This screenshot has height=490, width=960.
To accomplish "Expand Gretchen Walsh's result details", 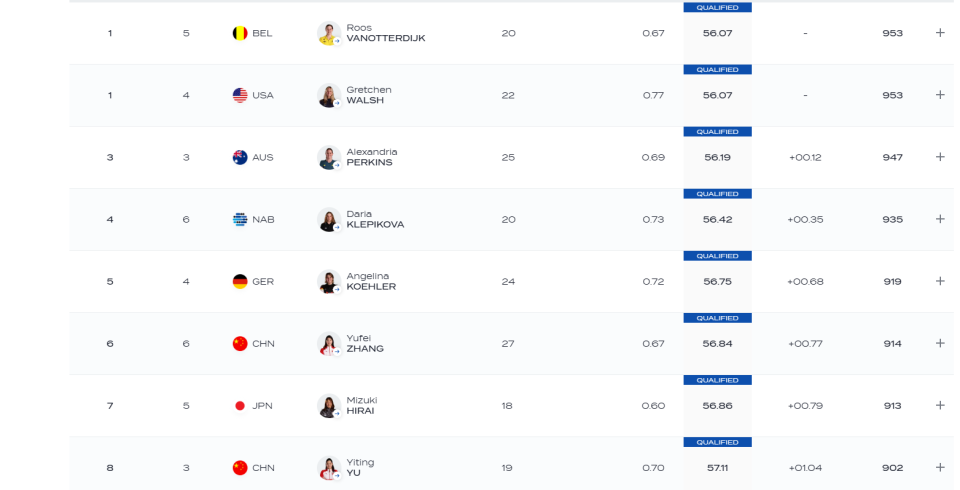I will (x=940, y=95).
